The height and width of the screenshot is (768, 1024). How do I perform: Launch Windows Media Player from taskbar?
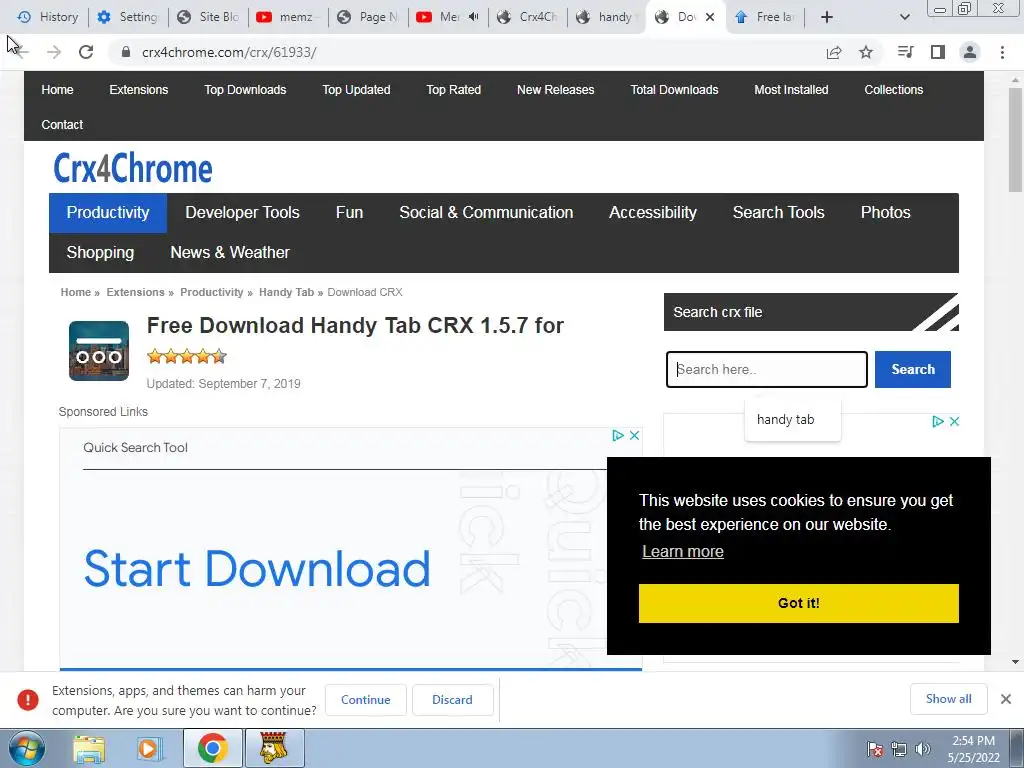pyautogui.click(x=148, y=749)
